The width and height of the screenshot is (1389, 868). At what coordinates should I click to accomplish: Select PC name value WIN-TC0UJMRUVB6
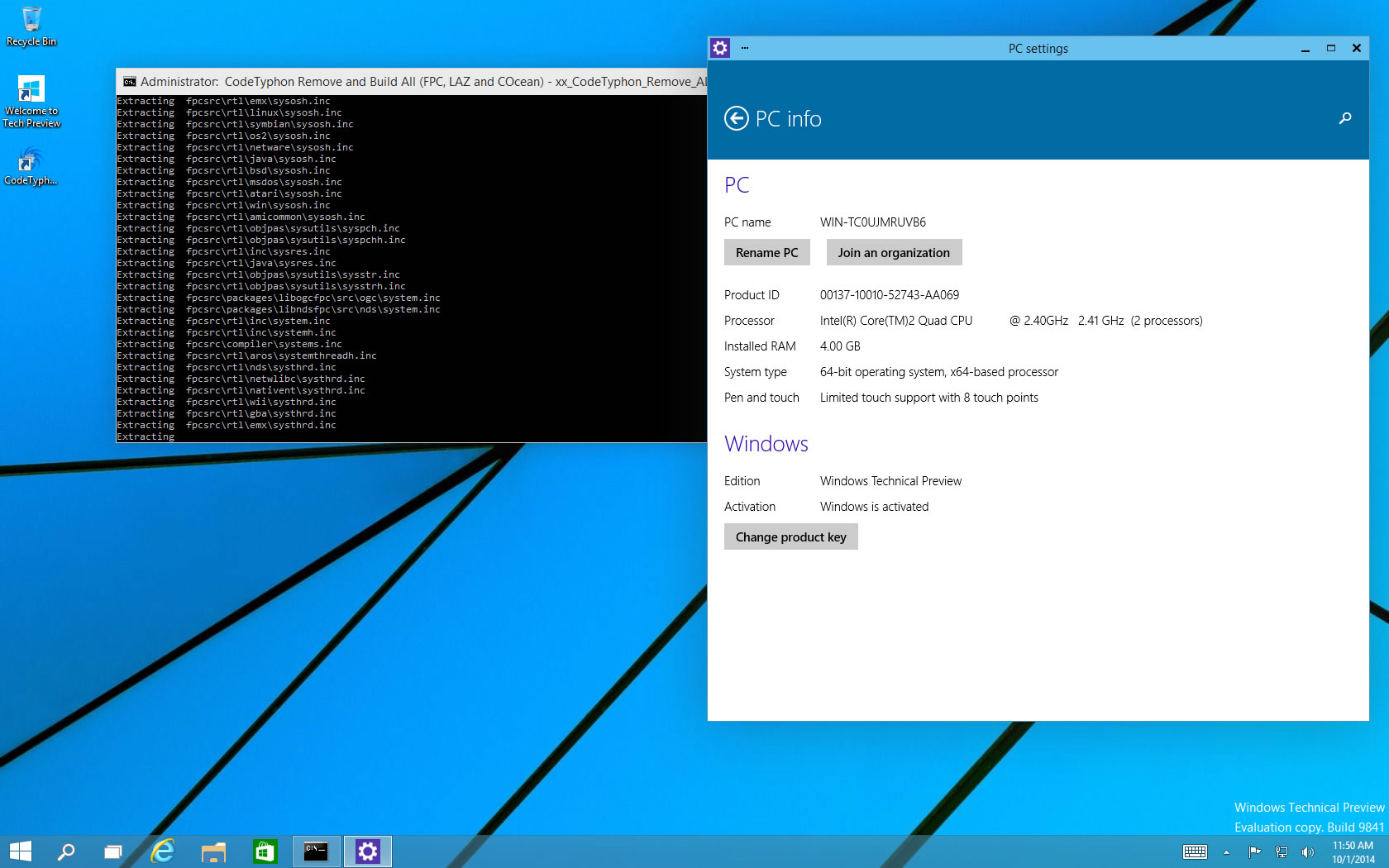click(x=872, y=222)
